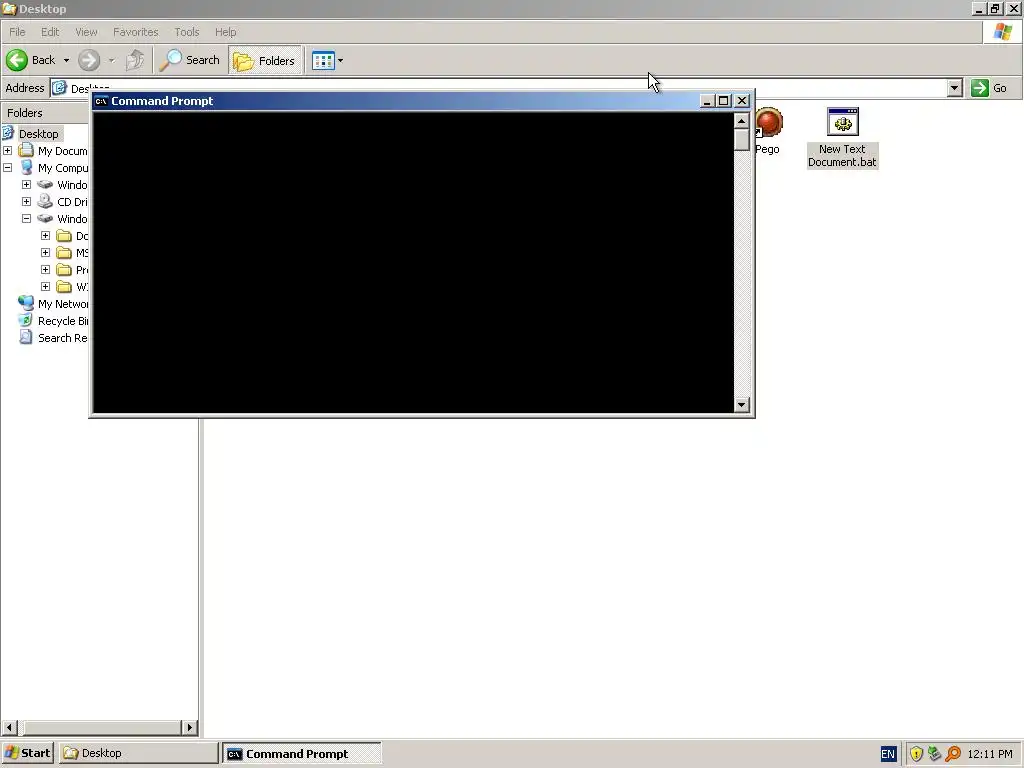This screenshot has height=768, width=1024.
Task: Collapse the My Computer tree node
Action: (x=8, y=167)
